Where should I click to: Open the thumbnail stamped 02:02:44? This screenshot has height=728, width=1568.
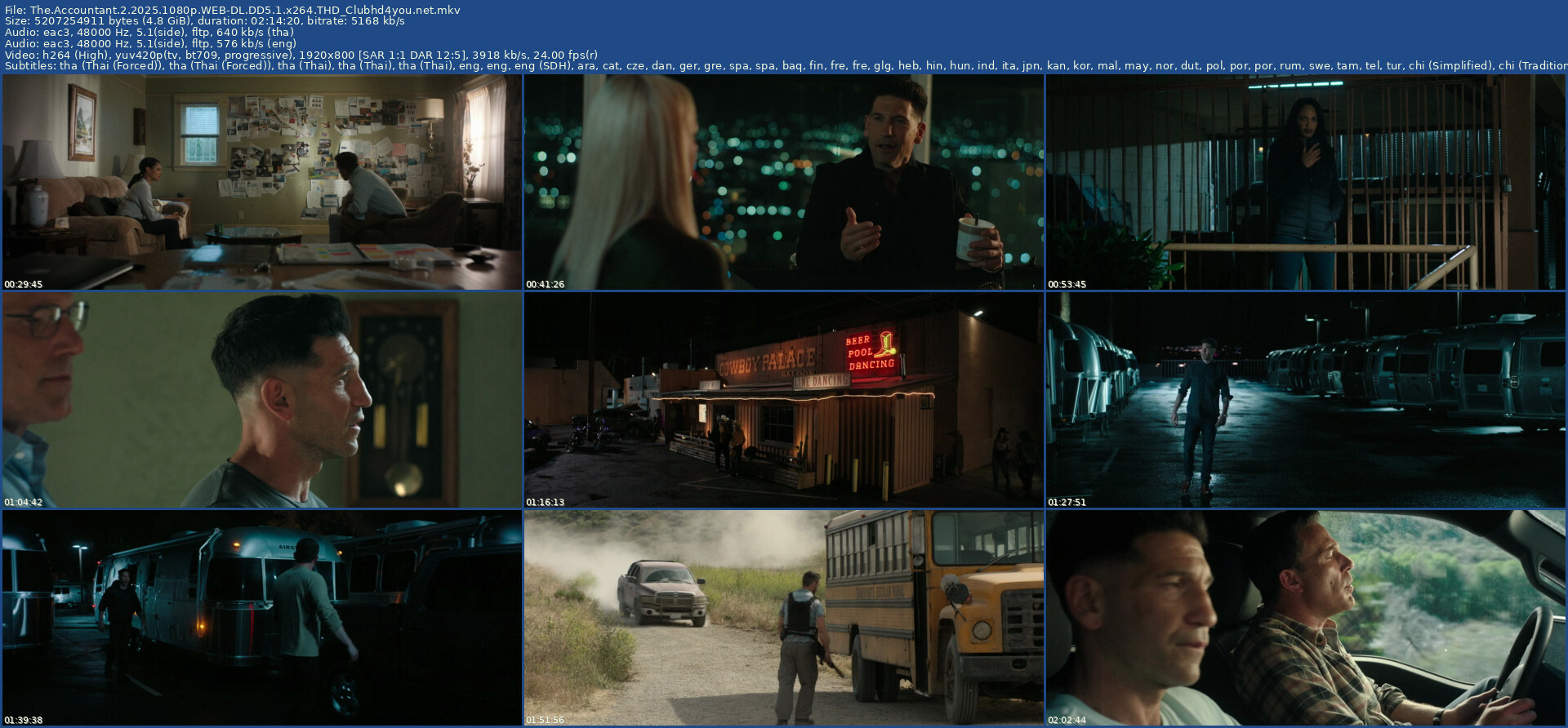1306,618
